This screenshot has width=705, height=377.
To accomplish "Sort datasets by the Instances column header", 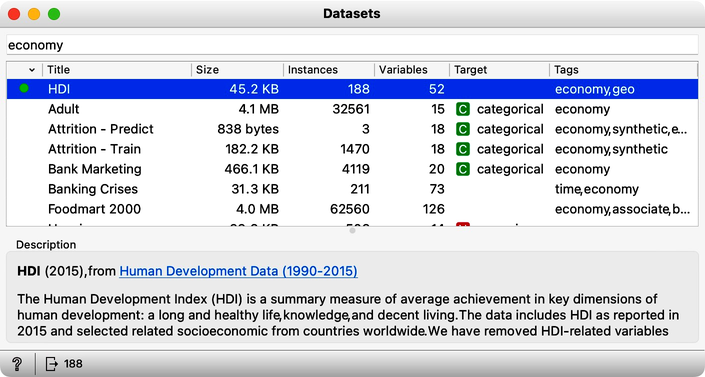I will click(x=329, y=70).
